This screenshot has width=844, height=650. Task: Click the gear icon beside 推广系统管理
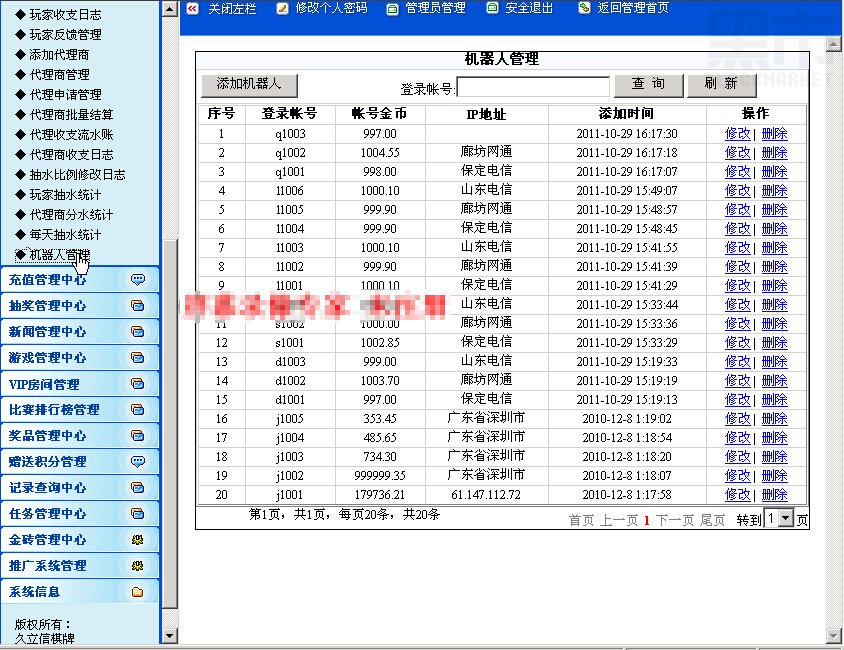[x=138, y=566]
